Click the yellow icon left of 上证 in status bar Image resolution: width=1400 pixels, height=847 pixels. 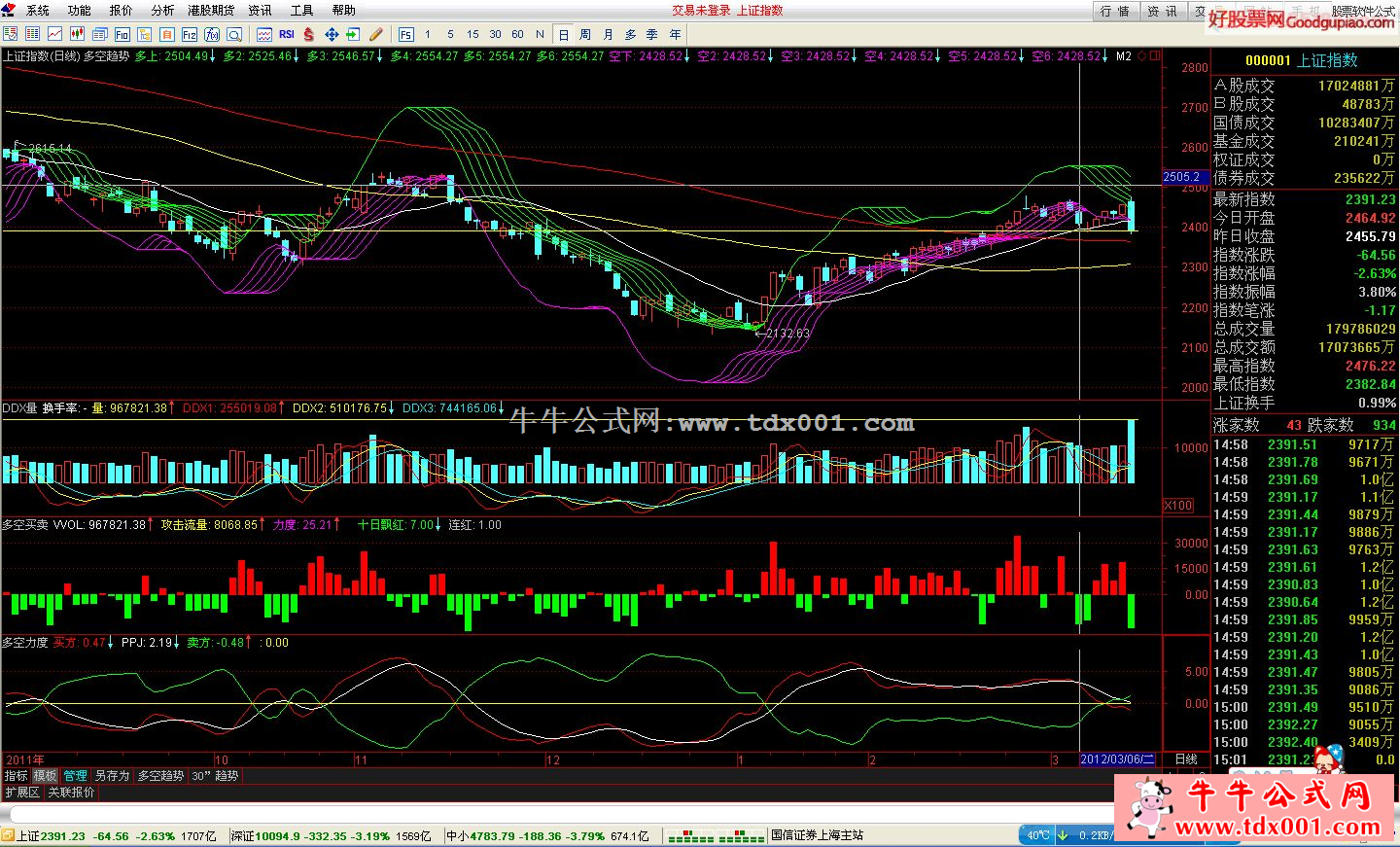point(8,835)
